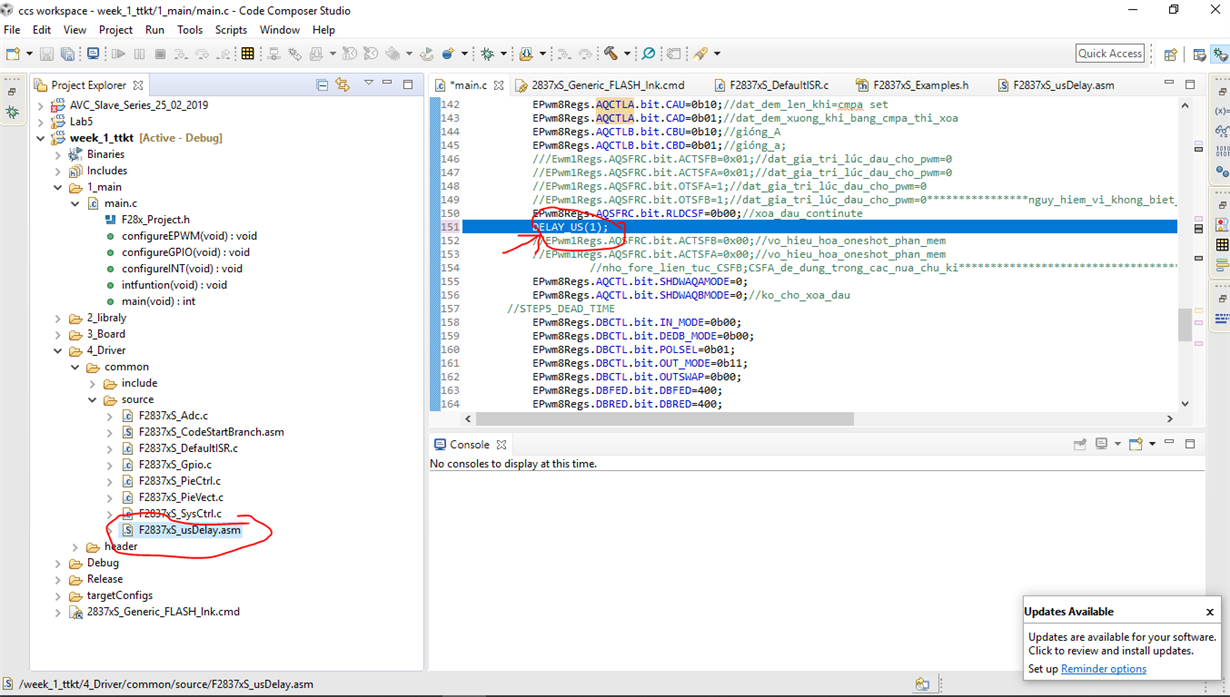Open the Project menu
Image resolution: width=1230 pixels, height=697 pixels.
(116, 29)
